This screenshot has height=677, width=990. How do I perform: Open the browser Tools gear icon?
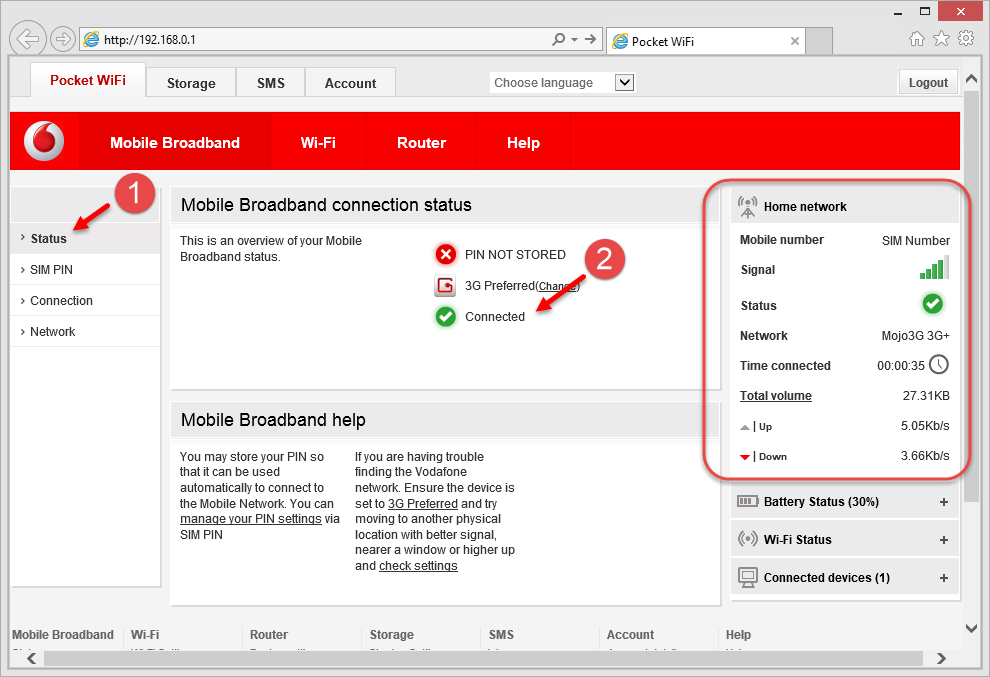pos(966,39)
